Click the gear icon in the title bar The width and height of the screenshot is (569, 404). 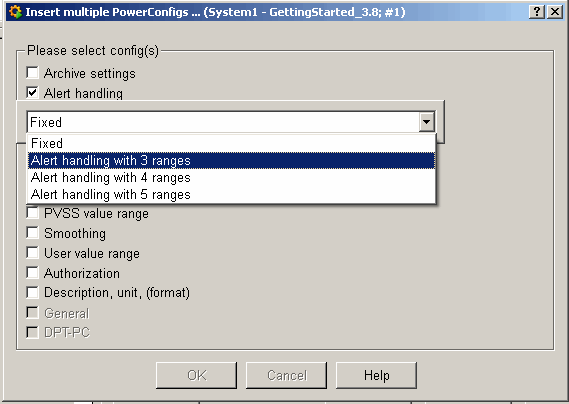[x=15, y=12]
